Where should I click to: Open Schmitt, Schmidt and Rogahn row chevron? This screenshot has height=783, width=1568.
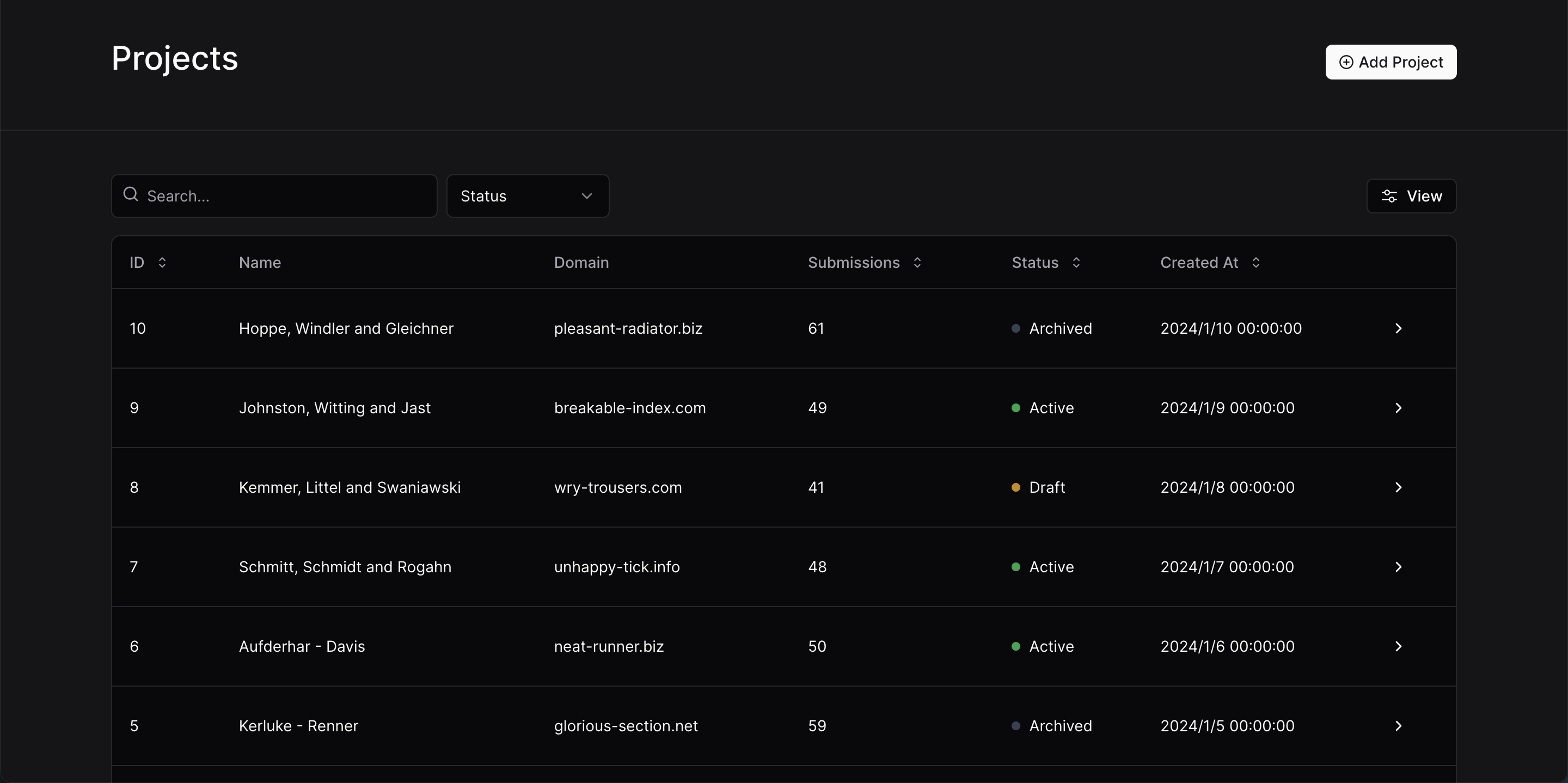[1398, 567]
